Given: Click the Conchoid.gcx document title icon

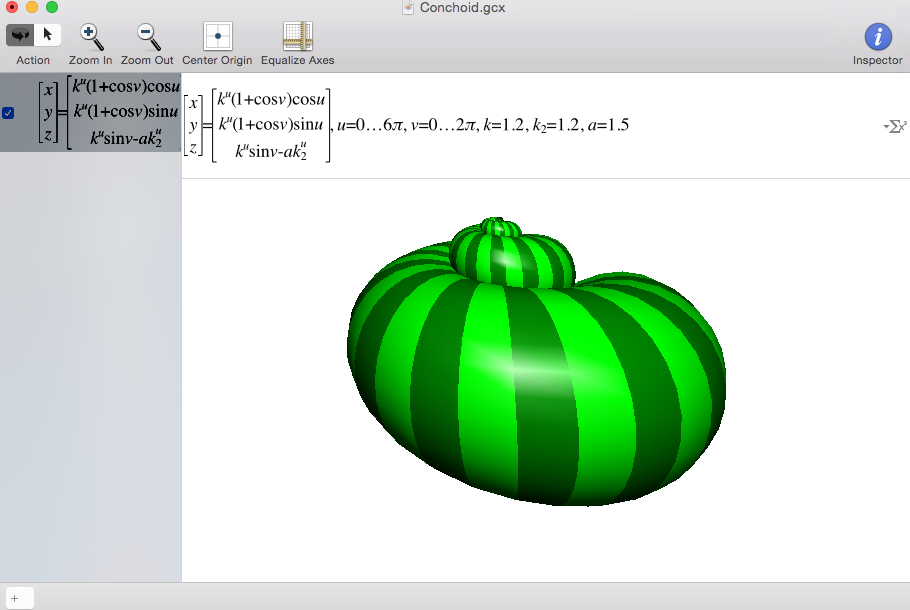Looking at the screenshot, I should 408,8.
